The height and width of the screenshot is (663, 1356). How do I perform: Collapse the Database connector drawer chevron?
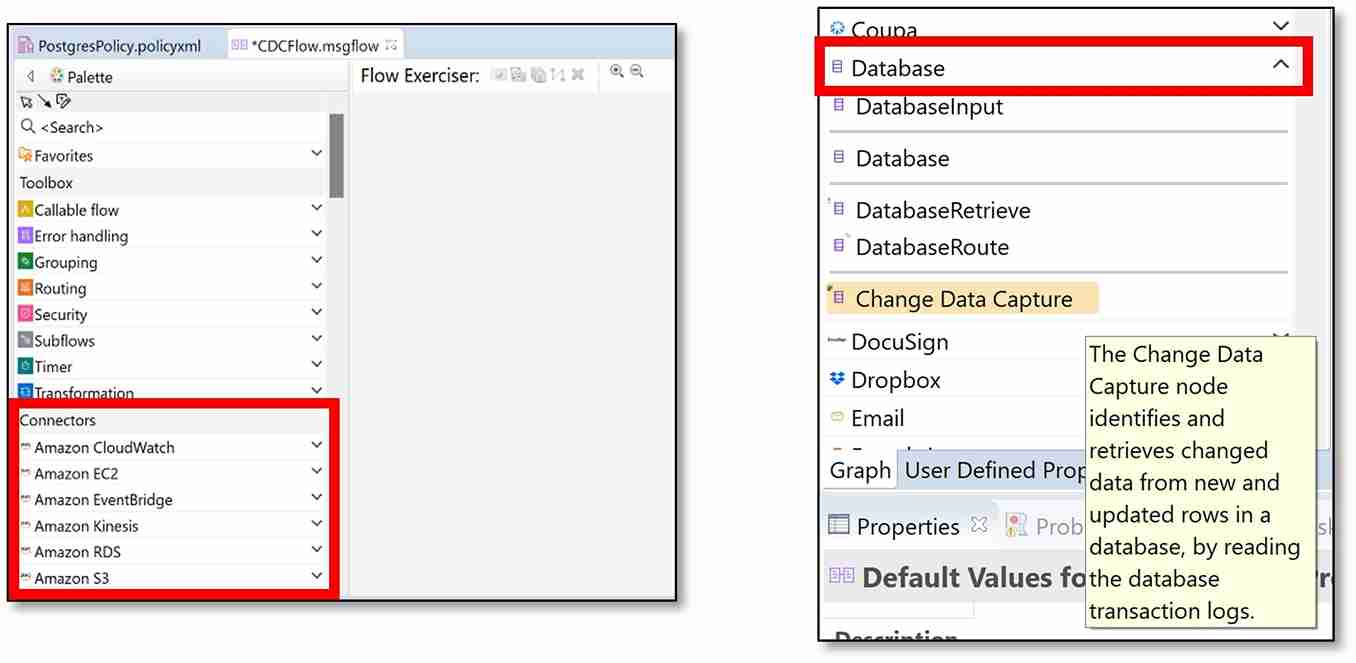tap(1280, 66)
